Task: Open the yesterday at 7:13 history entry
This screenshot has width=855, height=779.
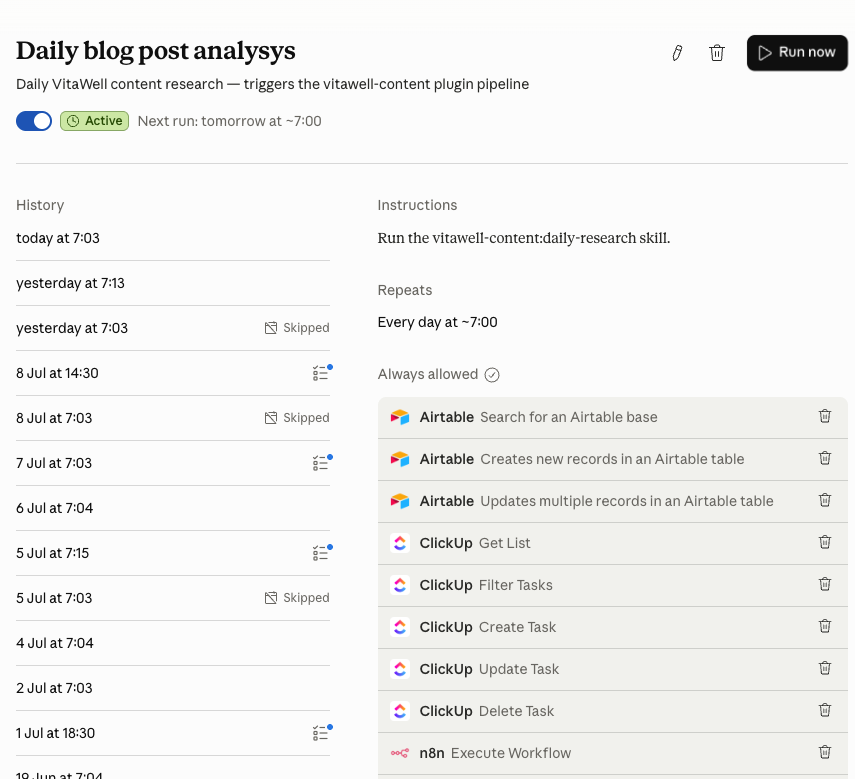Action: (x=173, y=283)
